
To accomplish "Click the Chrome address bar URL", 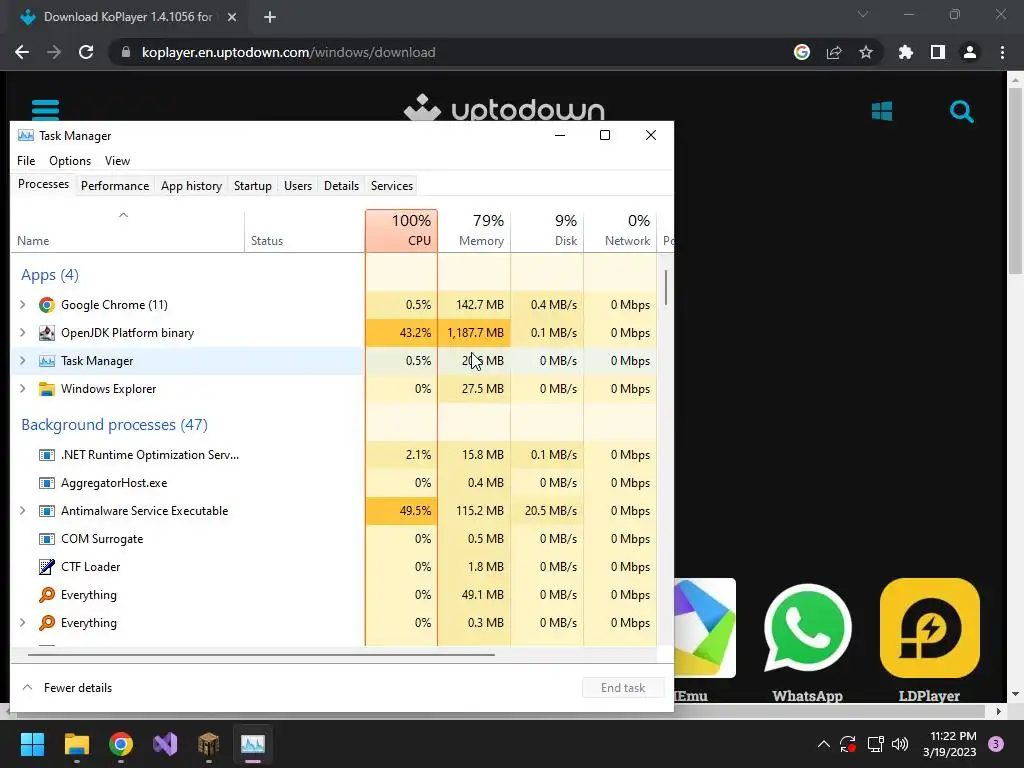I will tap(289, 52).
